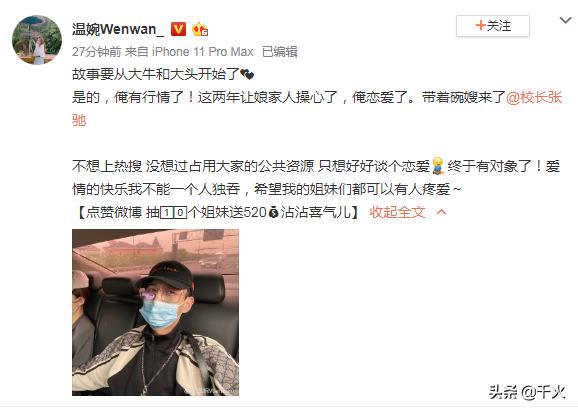
Task: Open the 27分钟前 timestamp link
Action: tap(97, 52)
